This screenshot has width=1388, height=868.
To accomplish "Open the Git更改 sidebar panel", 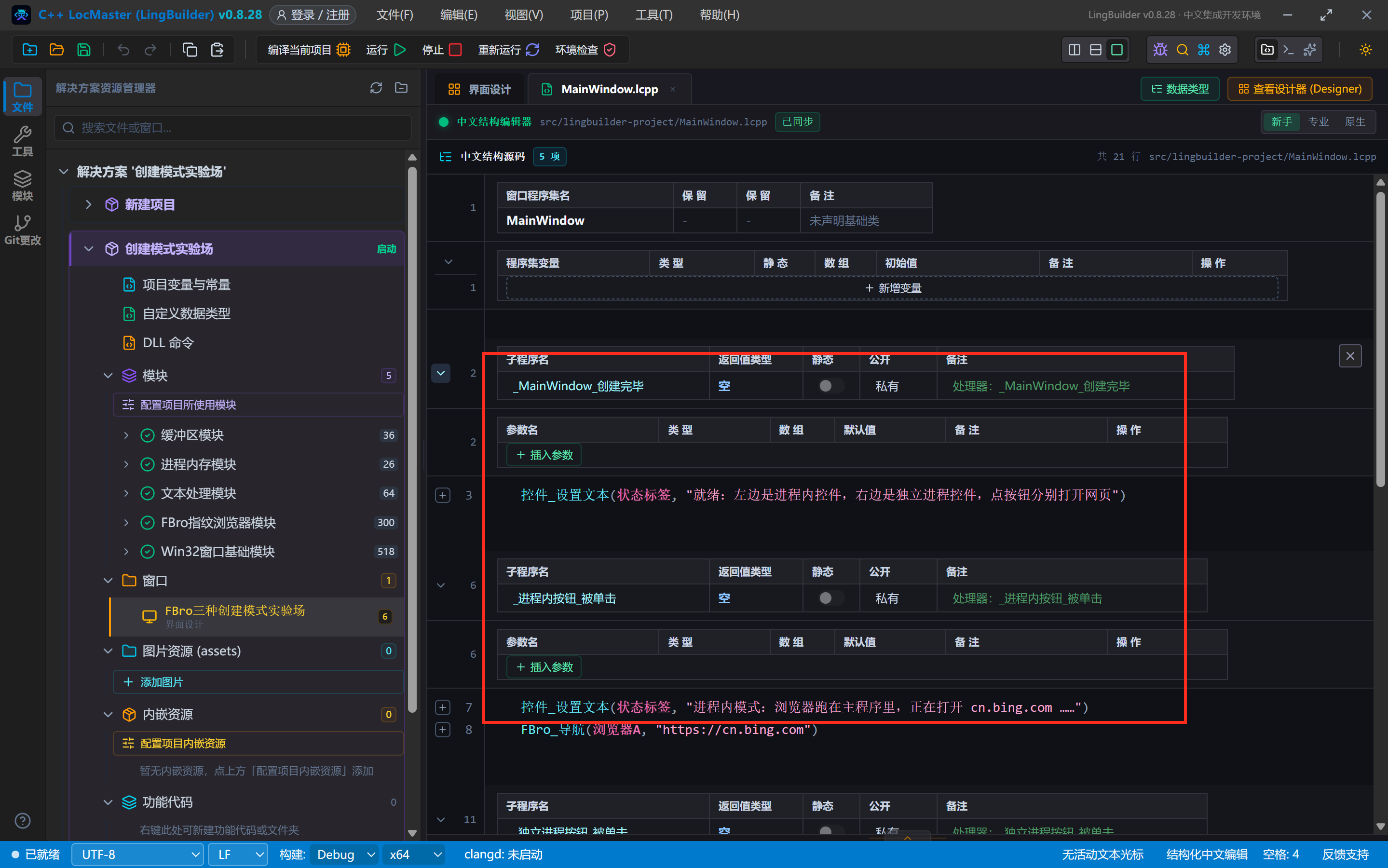I will 22,230.
